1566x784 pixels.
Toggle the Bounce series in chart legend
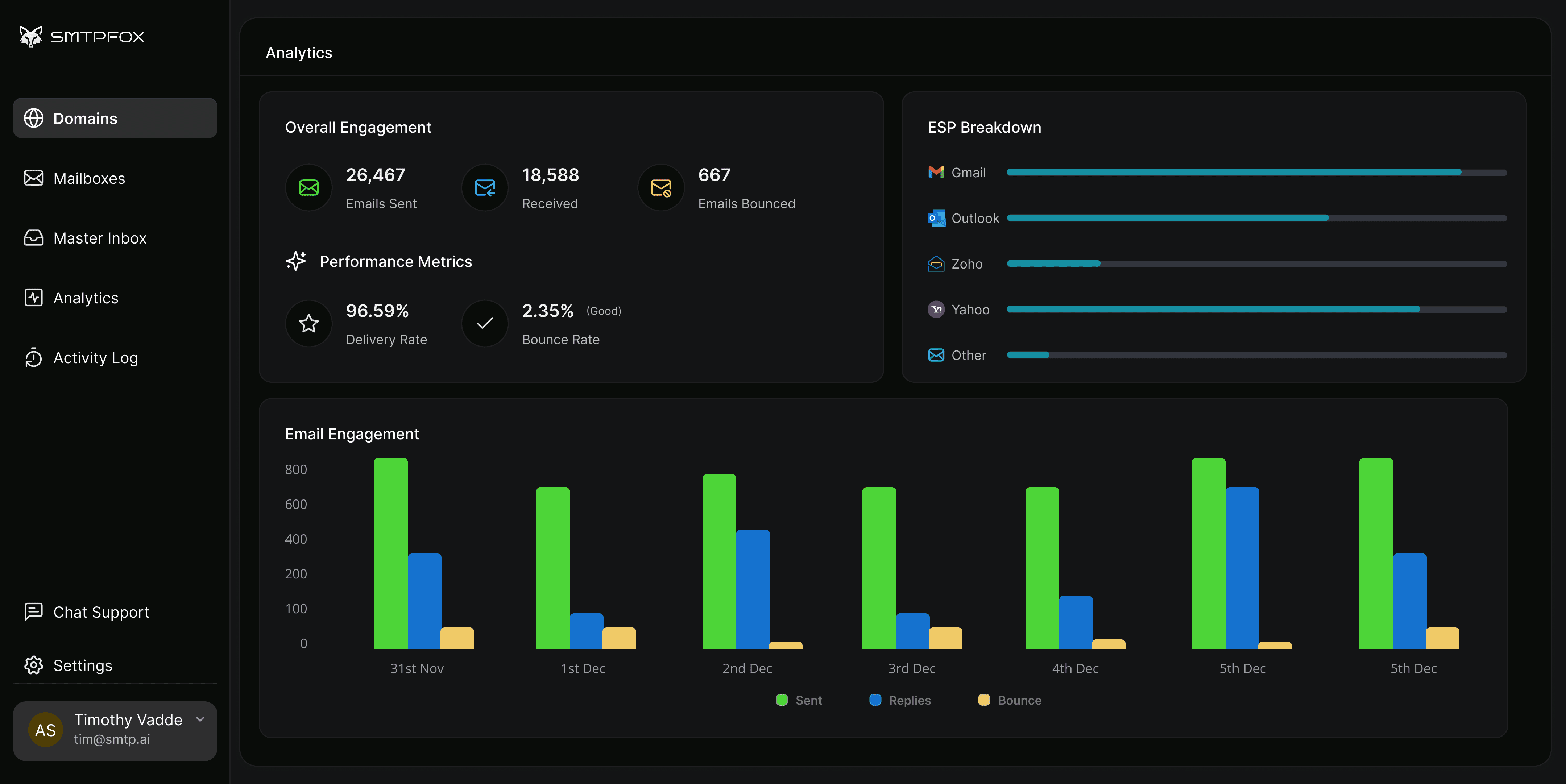point(1009,700)
